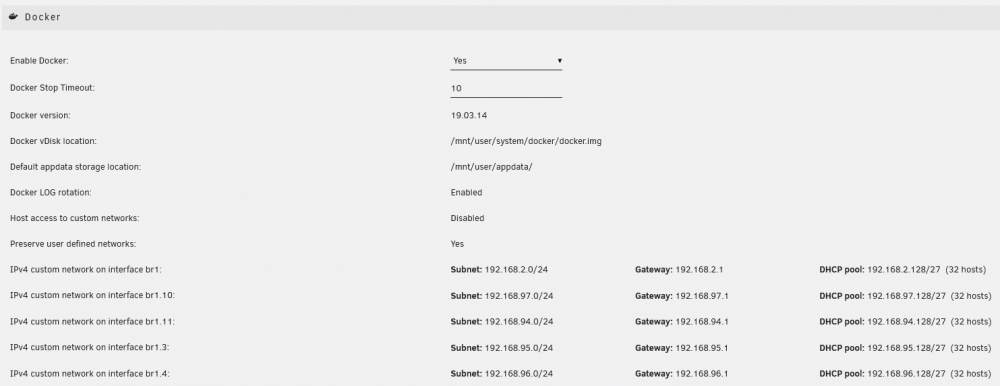This screenshot has height=386, width=1000.
Task: Click 'Preserve user defined networks:' label
Action: click(x=73, y=244)
